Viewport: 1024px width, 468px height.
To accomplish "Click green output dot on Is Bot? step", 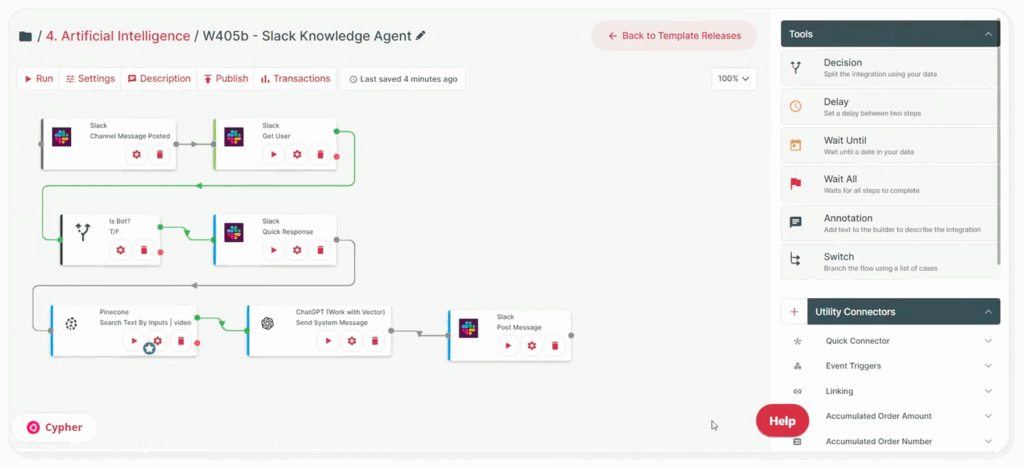I will click(x=160, y=227).
